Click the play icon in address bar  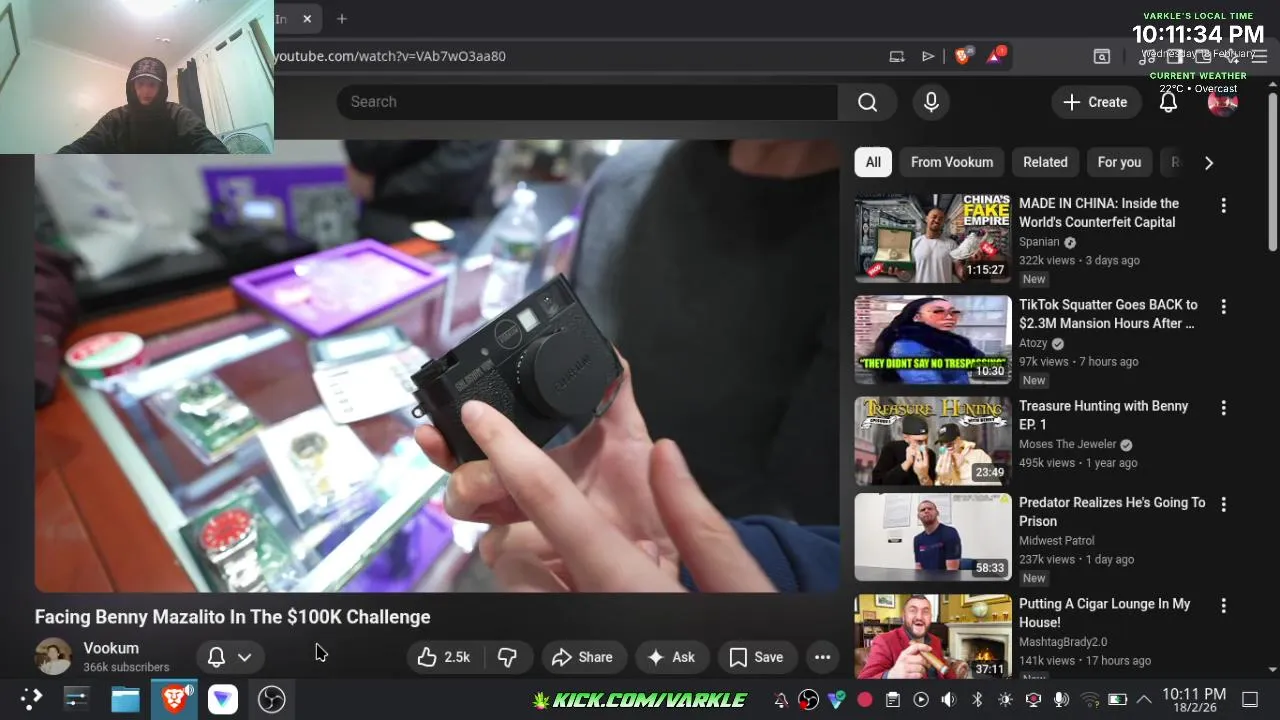(x=928, y=56)
